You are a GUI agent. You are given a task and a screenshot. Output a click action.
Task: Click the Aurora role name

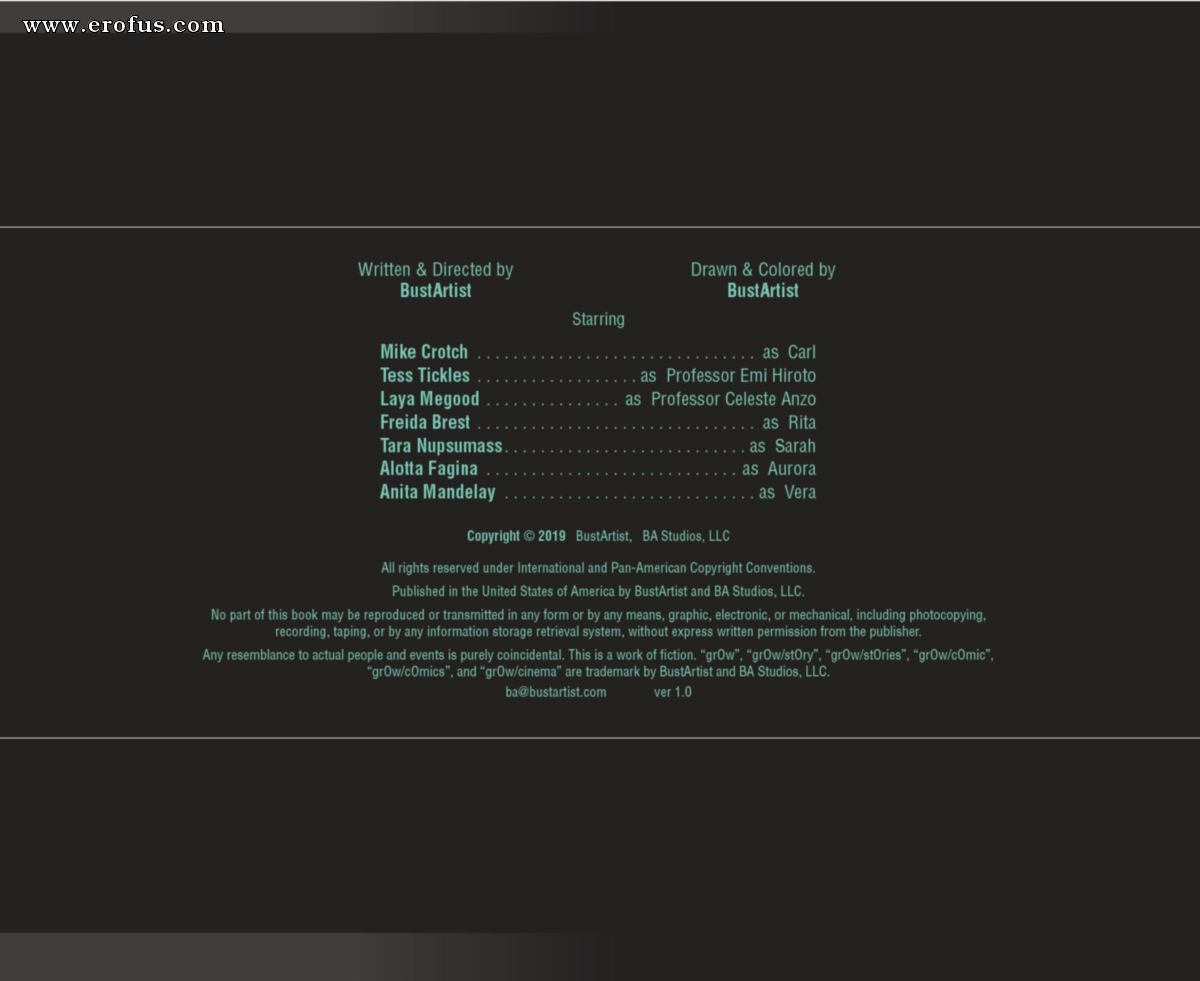click(x=792, y=469)
